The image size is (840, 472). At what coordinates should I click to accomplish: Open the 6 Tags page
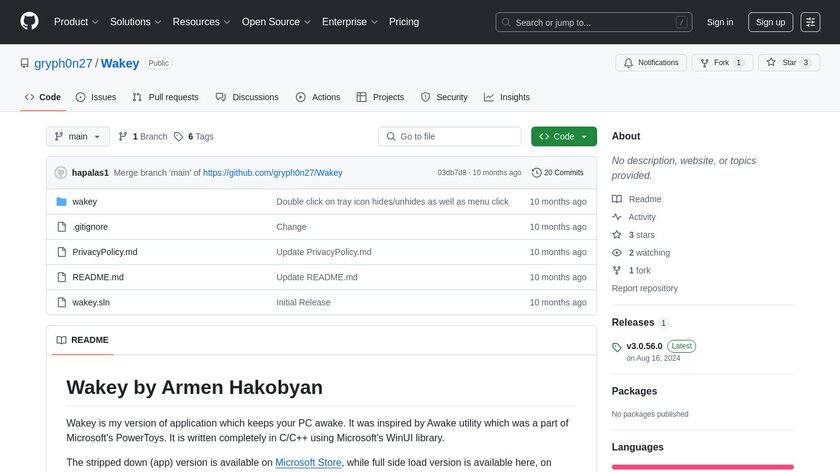tap(194, 136)
